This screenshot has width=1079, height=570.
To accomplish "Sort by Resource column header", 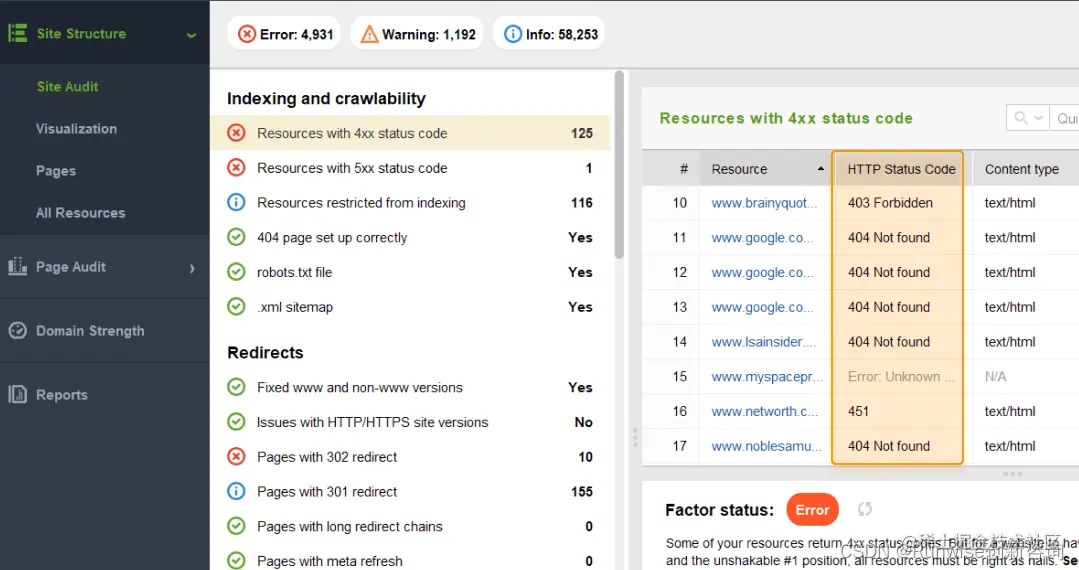I will (766, 169).
